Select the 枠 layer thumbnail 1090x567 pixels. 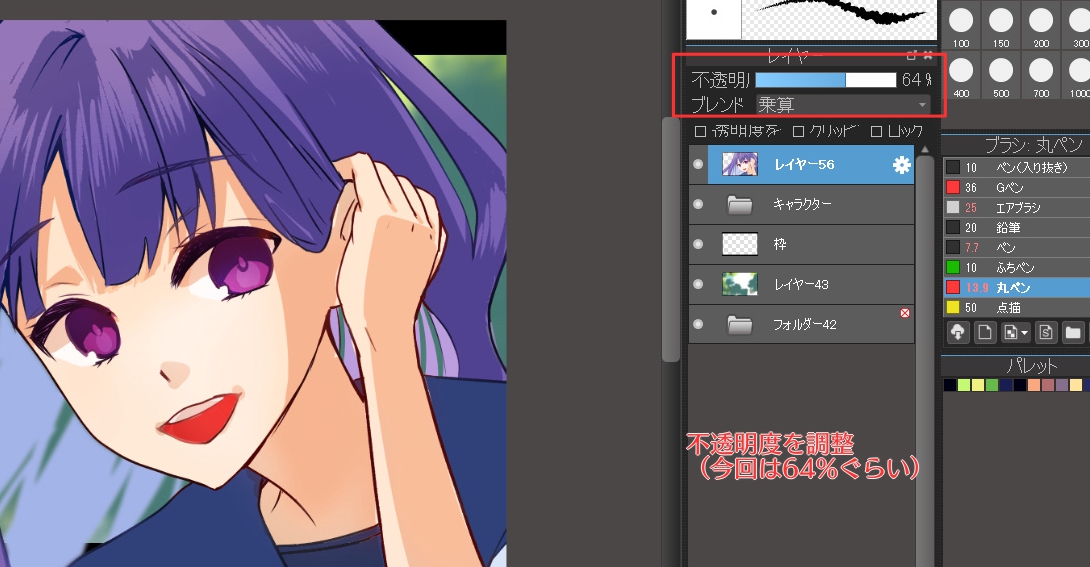point(740,245)
